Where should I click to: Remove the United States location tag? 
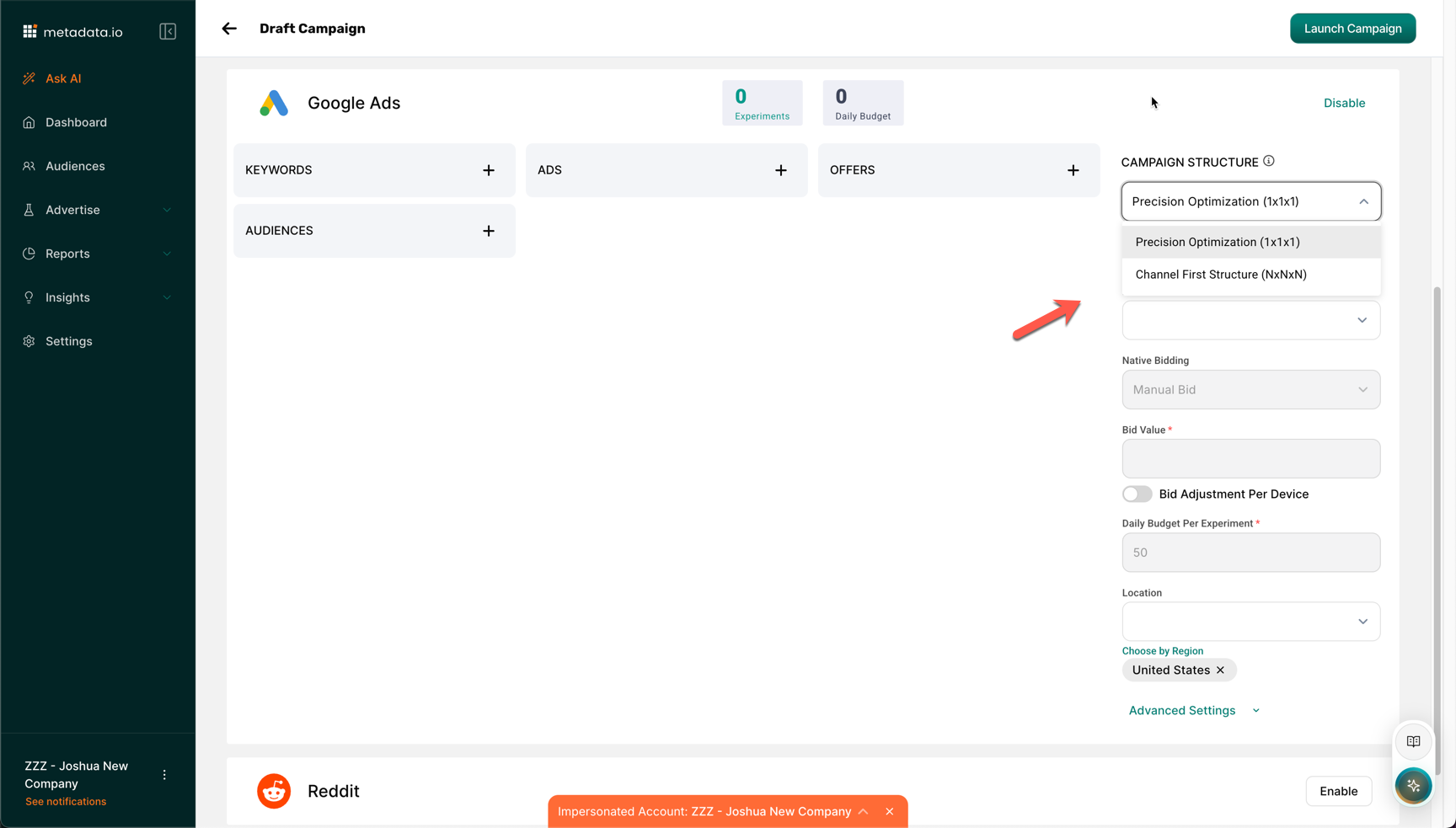point(1220,670)
